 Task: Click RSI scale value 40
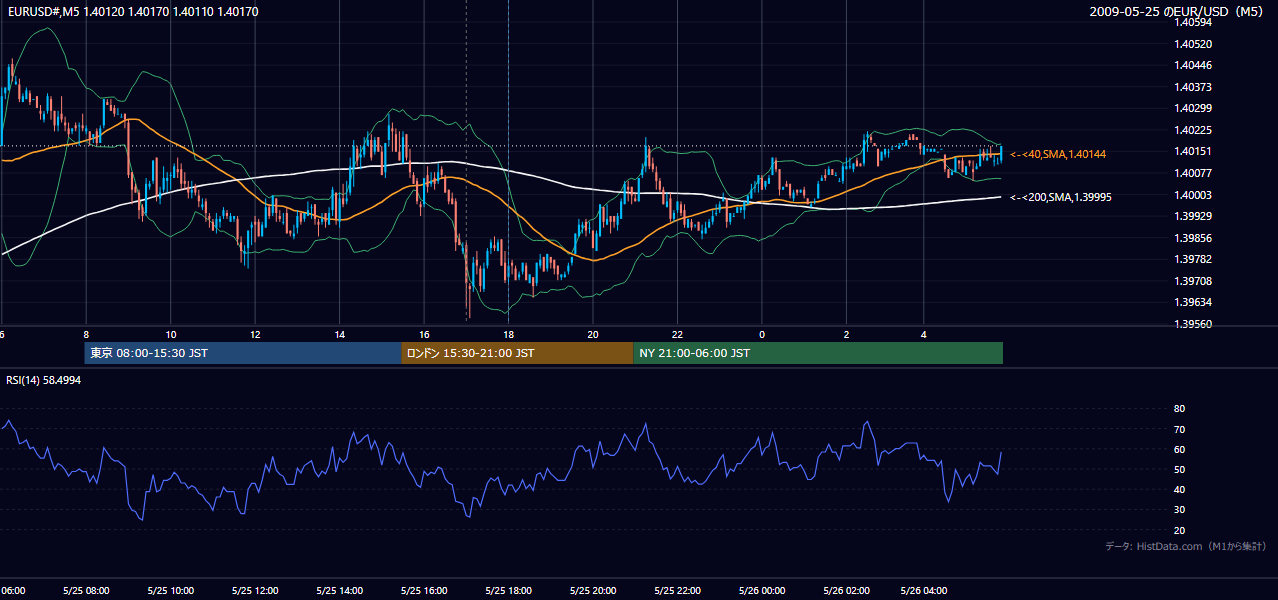pos(1179,489)
